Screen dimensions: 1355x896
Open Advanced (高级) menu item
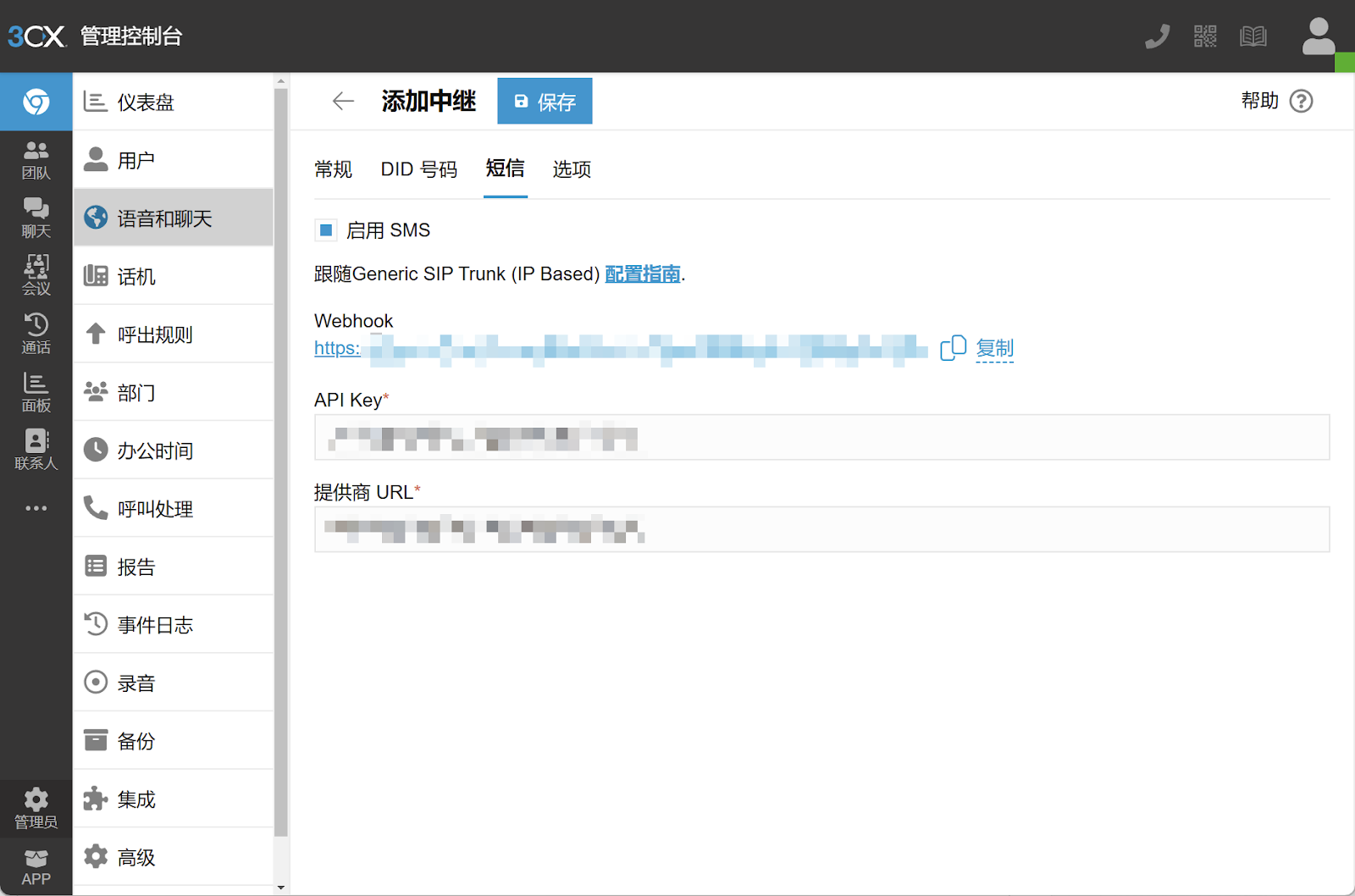click(x=174, y=857)
